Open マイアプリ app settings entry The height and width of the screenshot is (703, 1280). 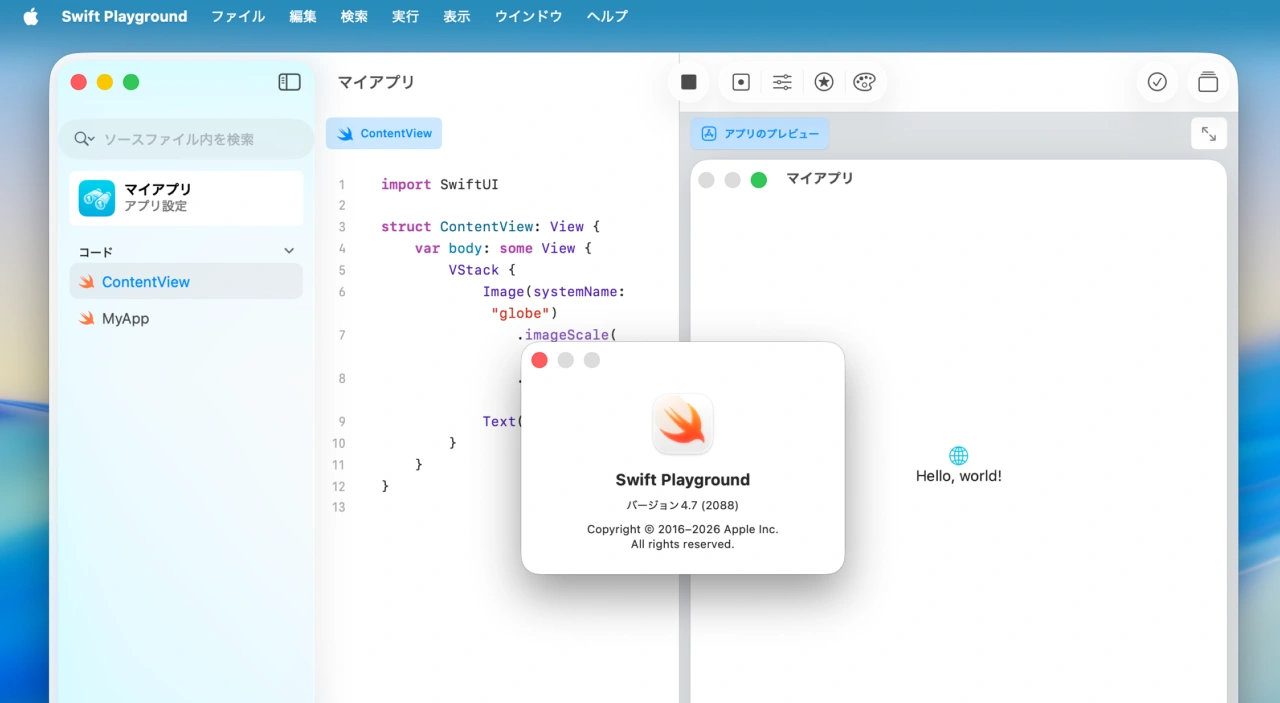pyautogui.click(x=185, y=198)
